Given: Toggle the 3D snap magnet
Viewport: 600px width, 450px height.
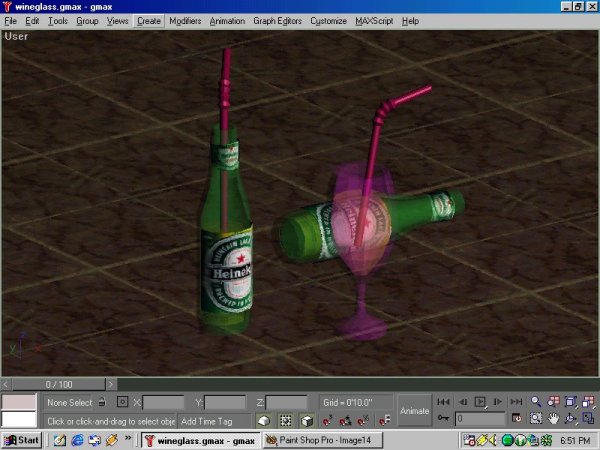Looking at the screenshot, I should (x=327, y=421).
